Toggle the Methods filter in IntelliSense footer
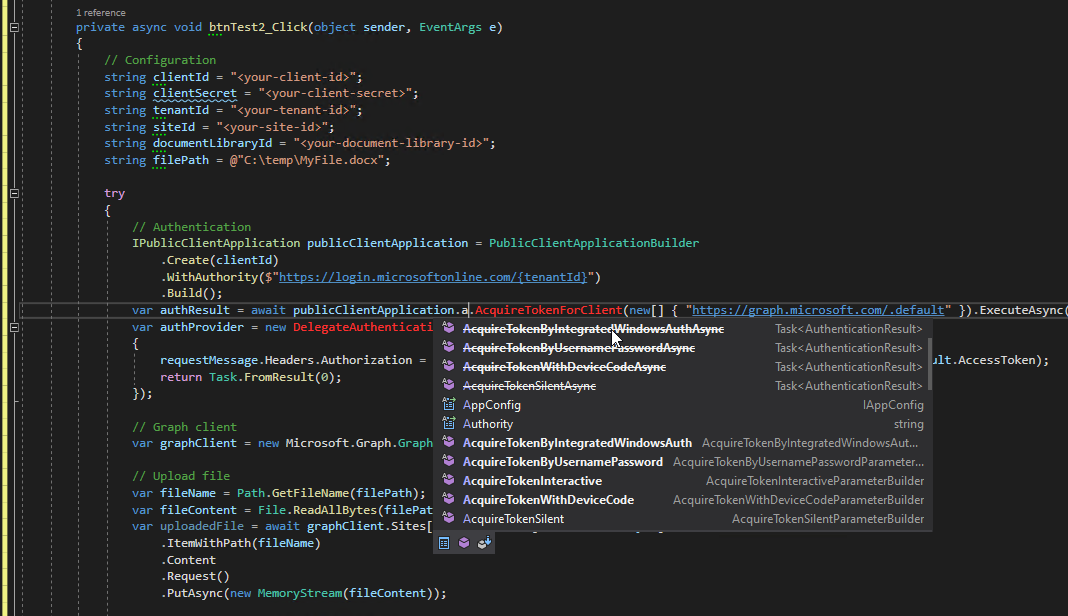This screenshot has height=616, width=1068. (x=463, y=542)
